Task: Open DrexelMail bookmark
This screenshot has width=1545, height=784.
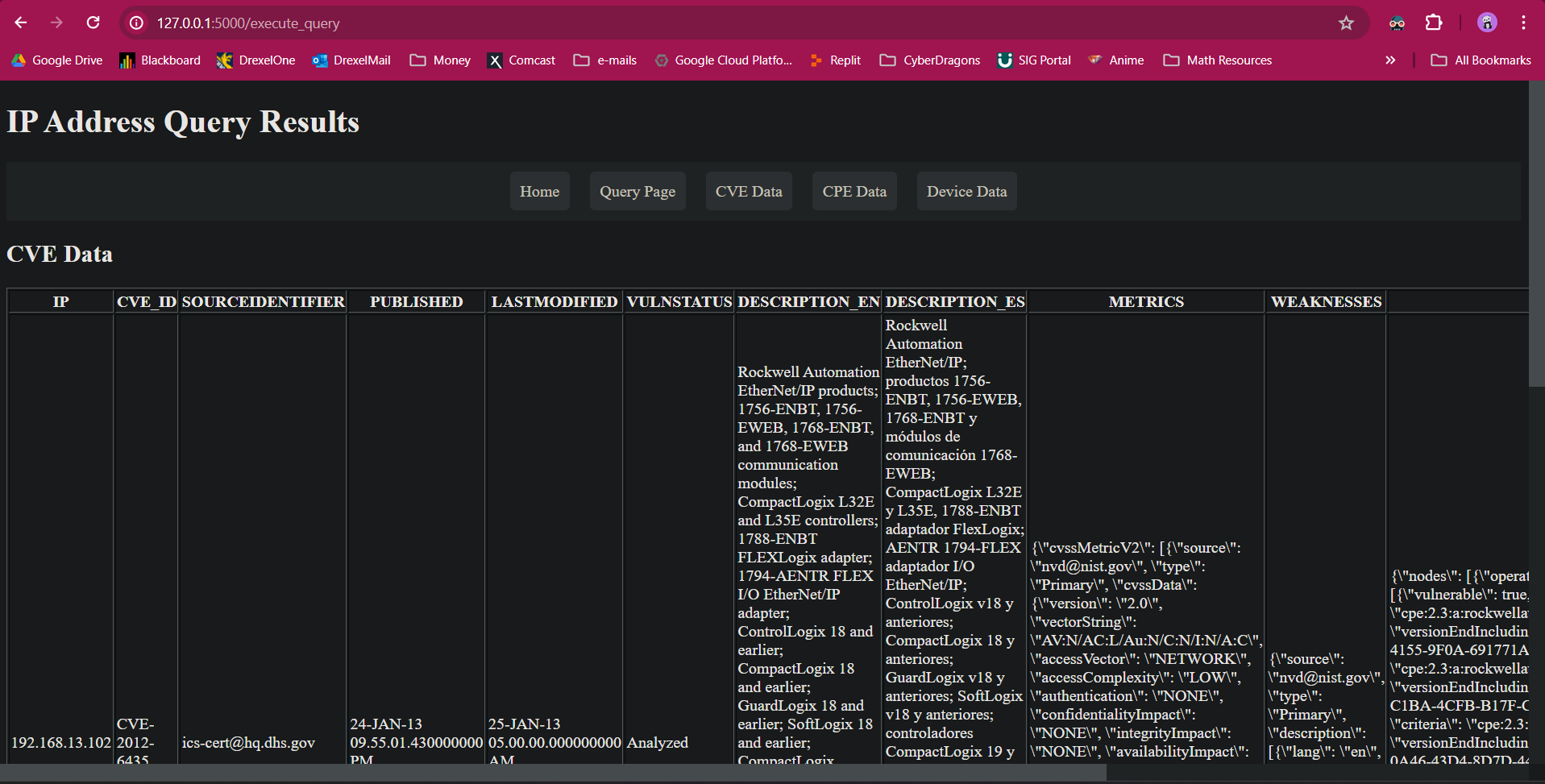Action: coord(351,60)
